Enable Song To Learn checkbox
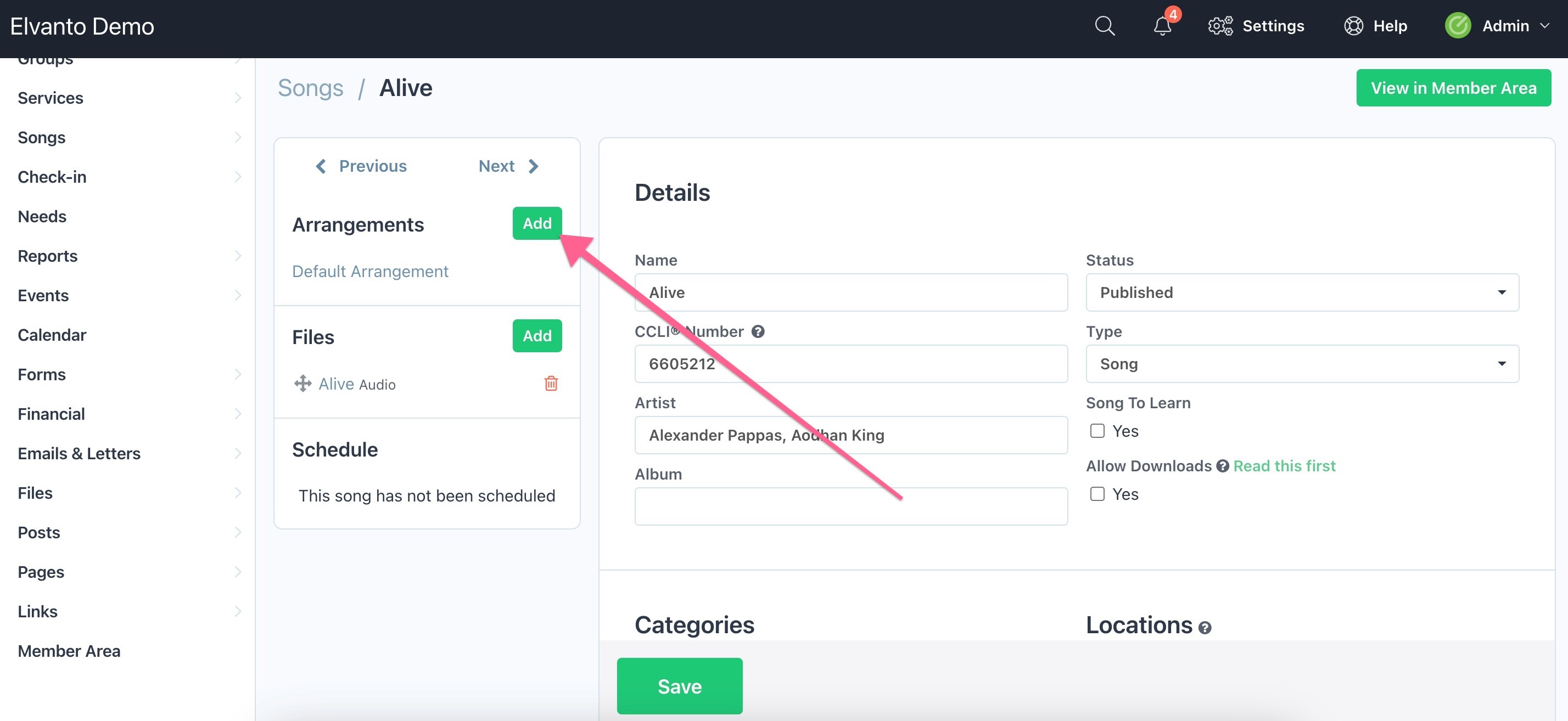Image resolution: width=1568 pixels, height=721 pixels. [x=1097, y=431]
